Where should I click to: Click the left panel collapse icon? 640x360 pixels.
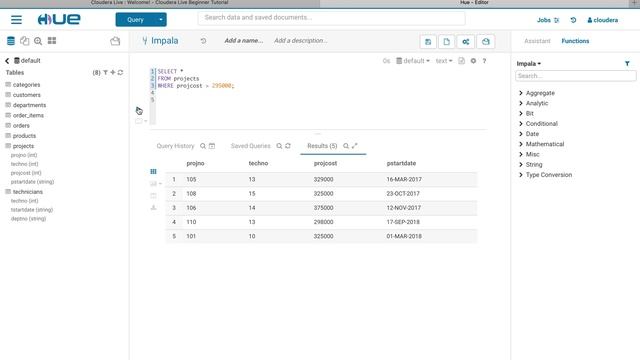pos(115,41)
